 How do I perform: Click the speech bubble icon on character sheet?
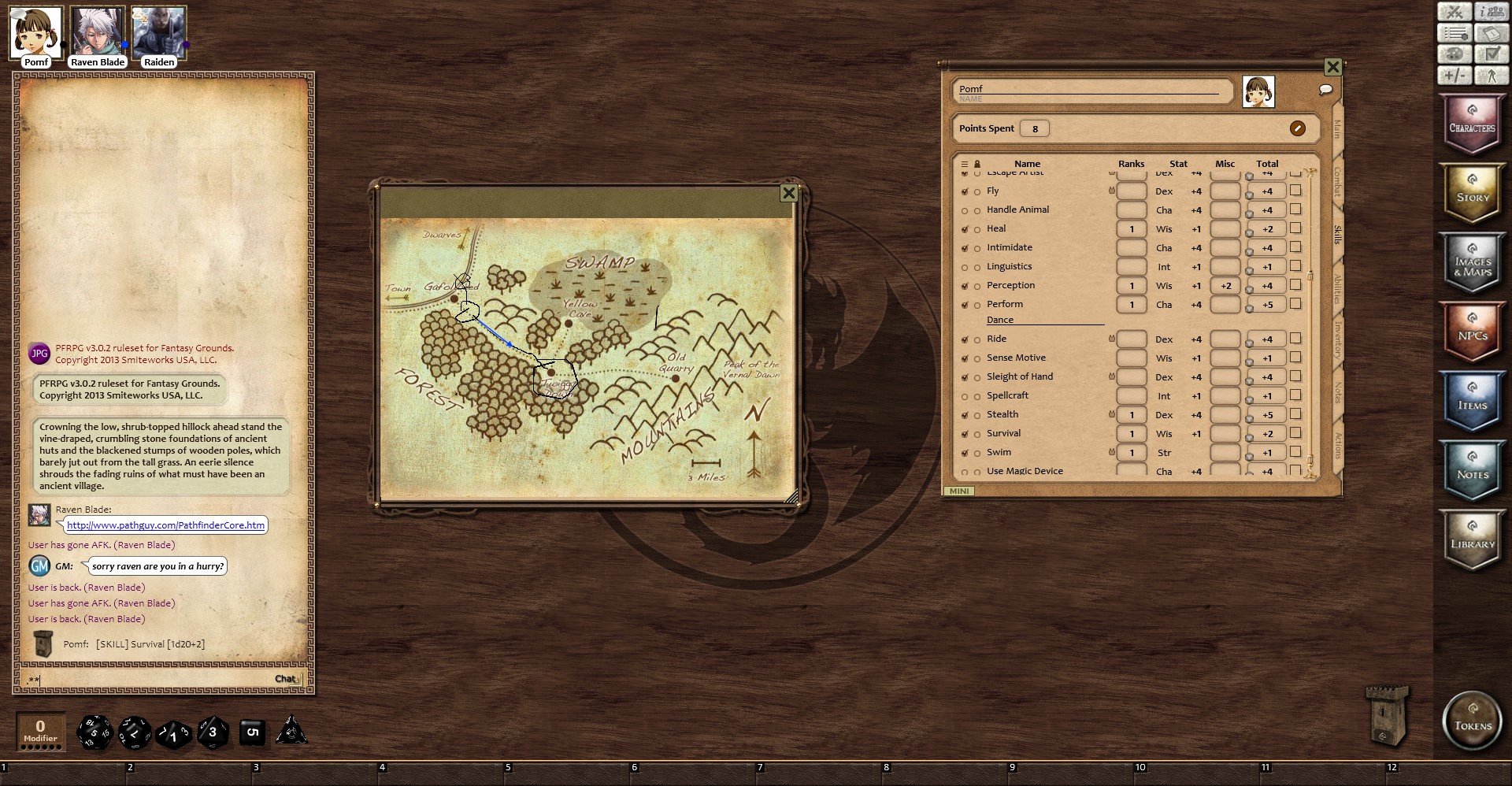[x=1325, y=90]
